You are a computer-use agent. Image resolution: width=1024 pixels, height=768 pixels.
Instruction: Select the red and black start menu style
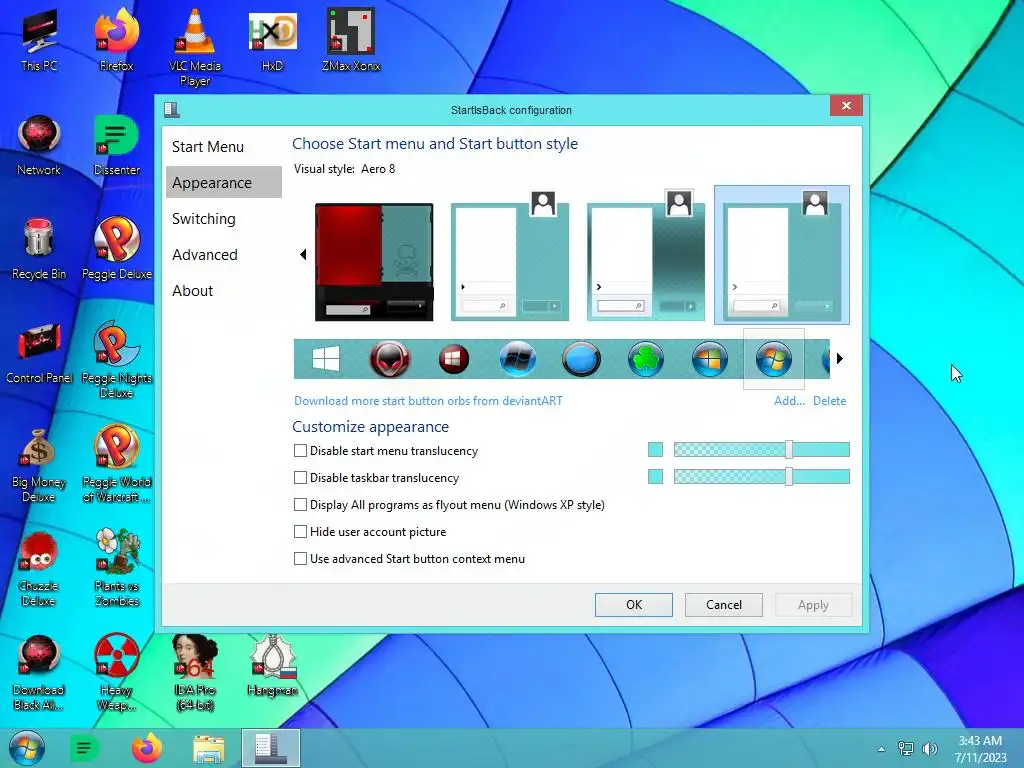(x=374, y=262)
